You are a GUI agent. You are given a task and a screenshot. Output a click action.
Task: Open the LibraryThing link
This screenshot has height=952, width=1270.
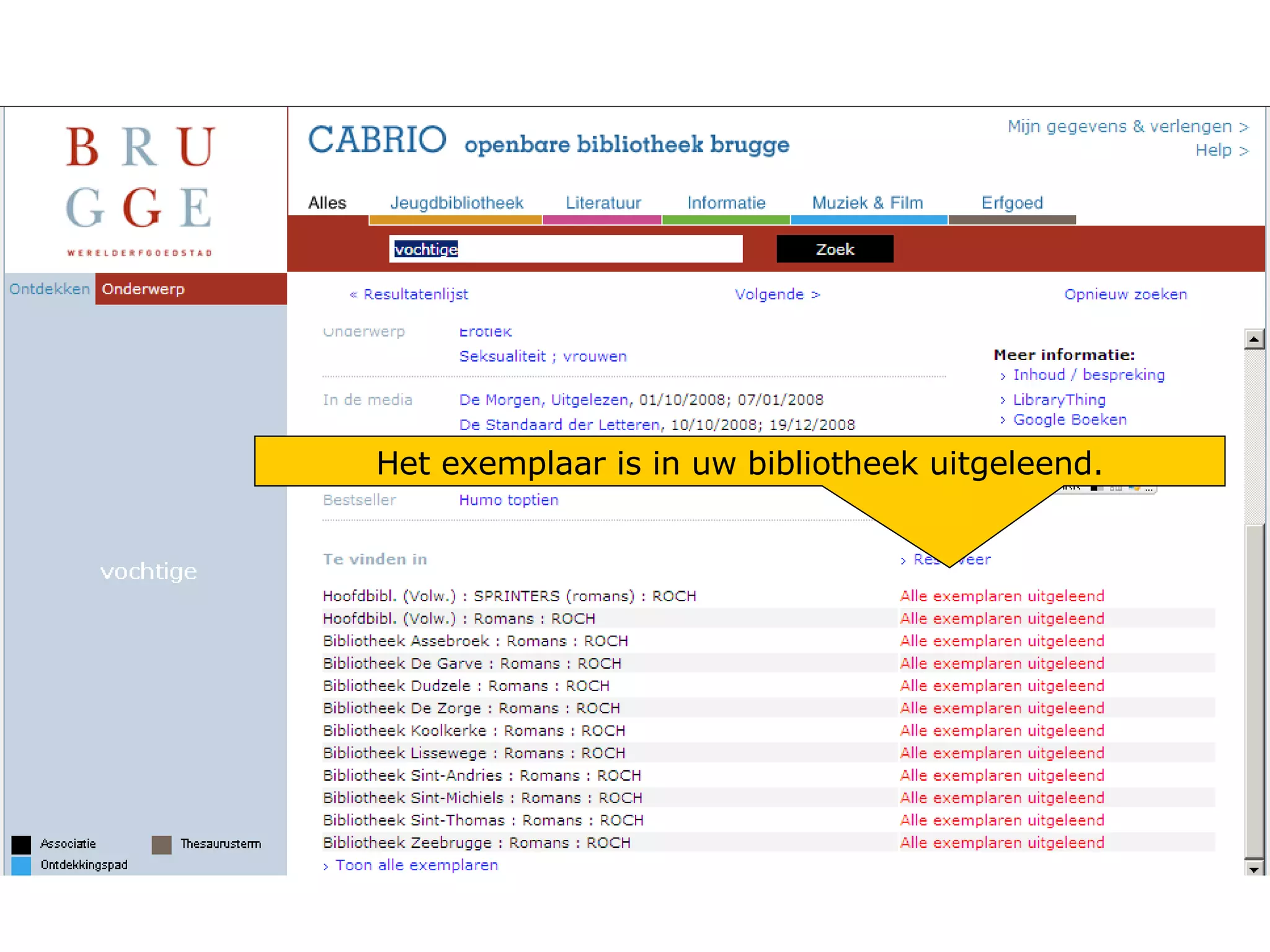pos(1059,400)
